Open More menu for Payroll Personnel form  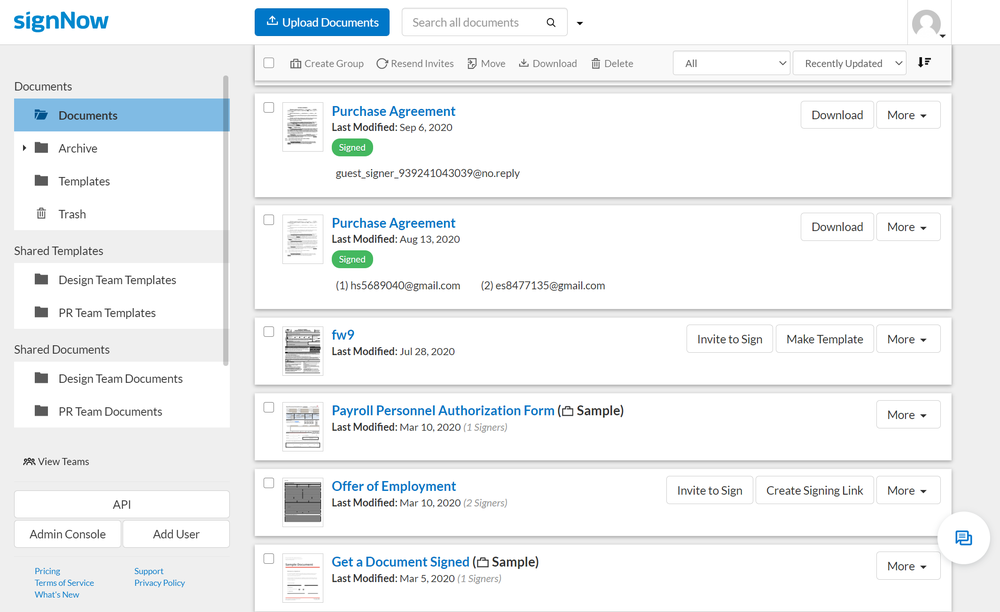[x=908, y=415]
